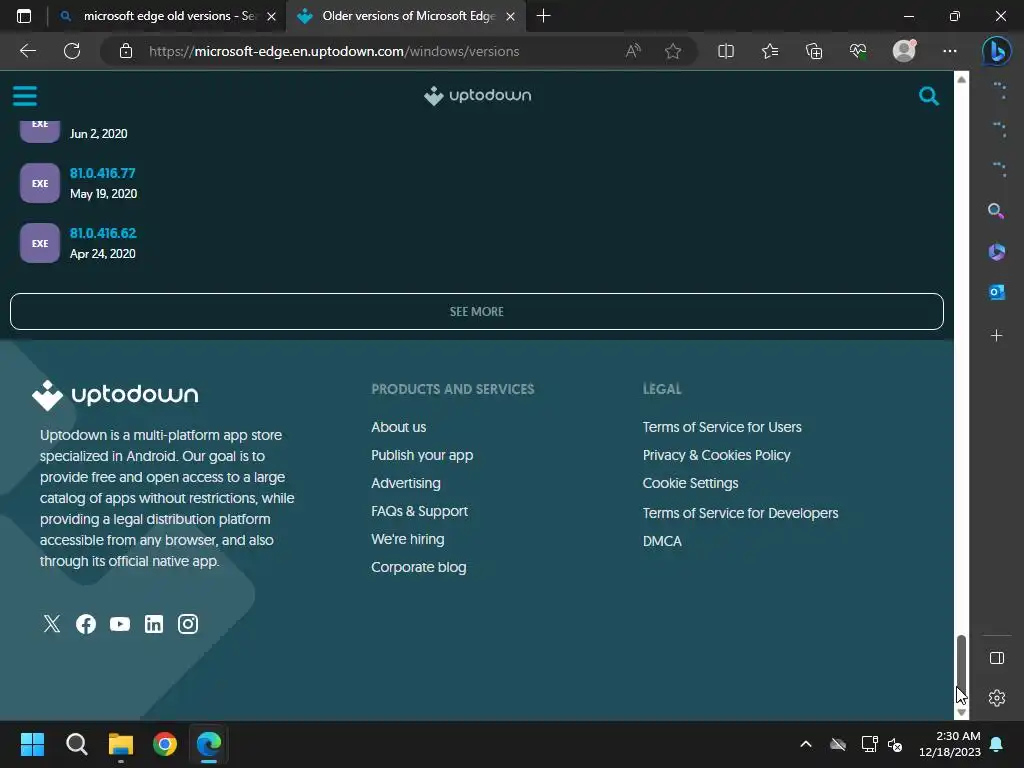Open the Edge profile avatar
Image resolution: width=1024 pixels, height=768 pixels.
tap(904, 51)
